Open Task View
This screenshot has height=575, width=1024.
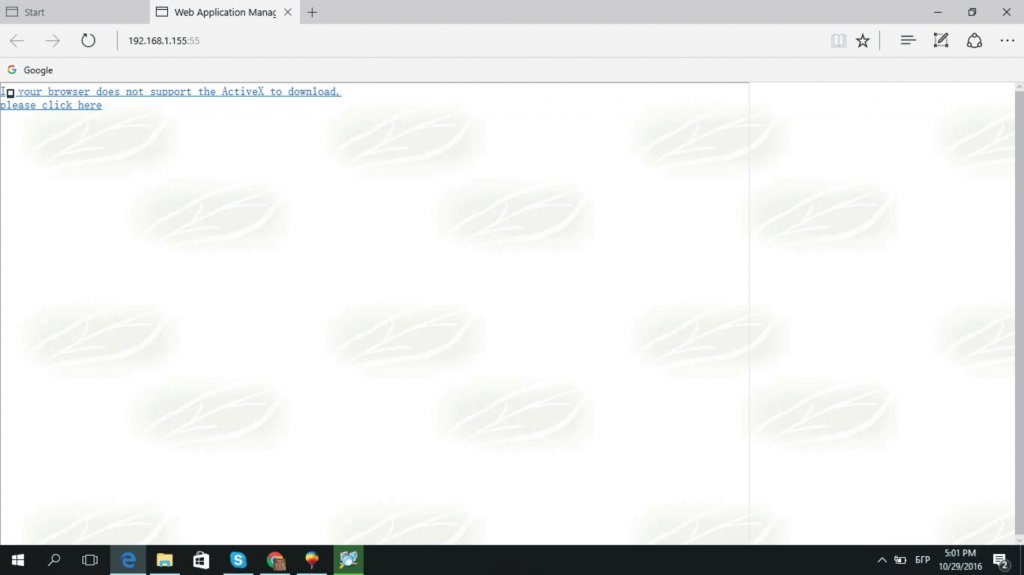90,560
